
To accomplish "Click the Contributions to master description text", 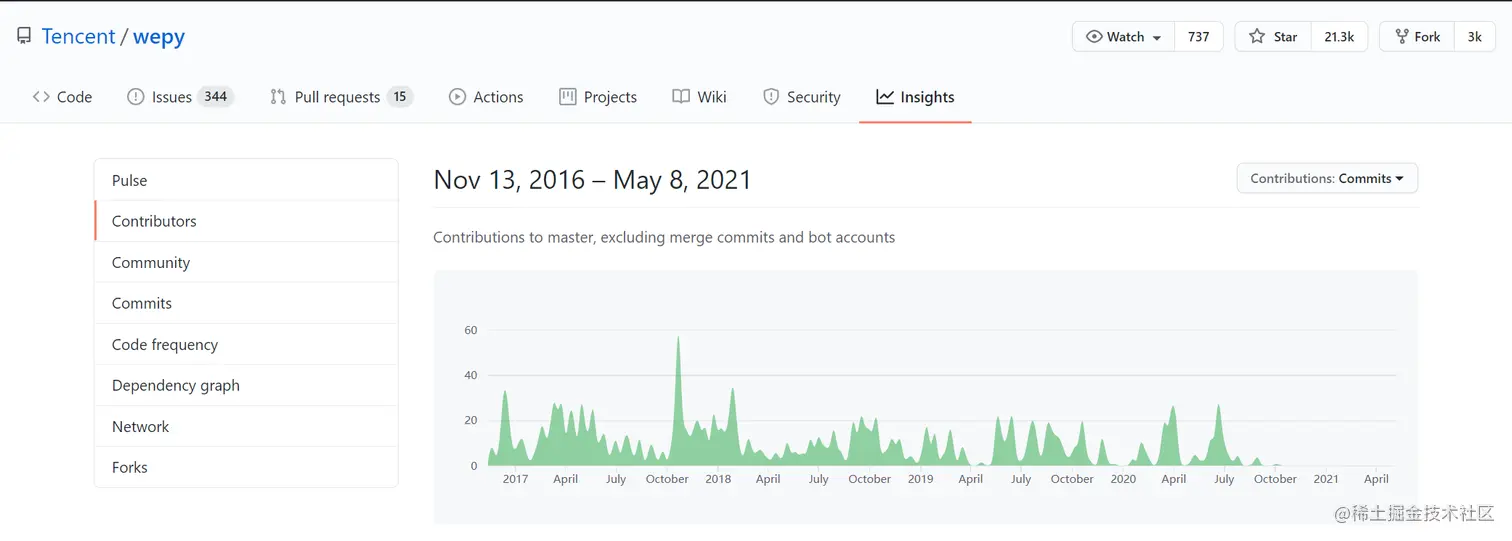I will tap(664, 238).
